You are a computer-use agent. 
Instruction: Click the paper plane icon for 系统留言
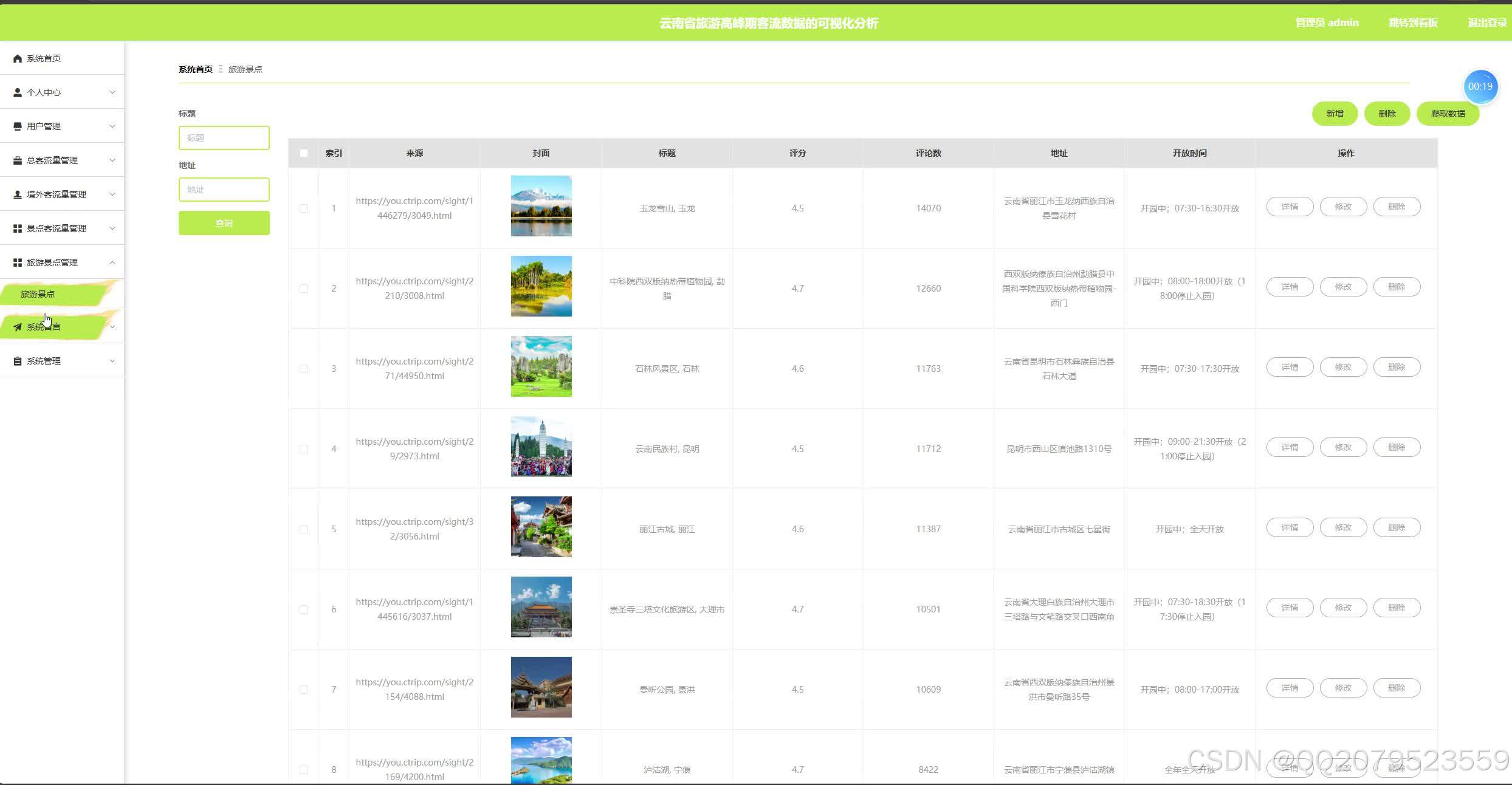tap(18, 327)
